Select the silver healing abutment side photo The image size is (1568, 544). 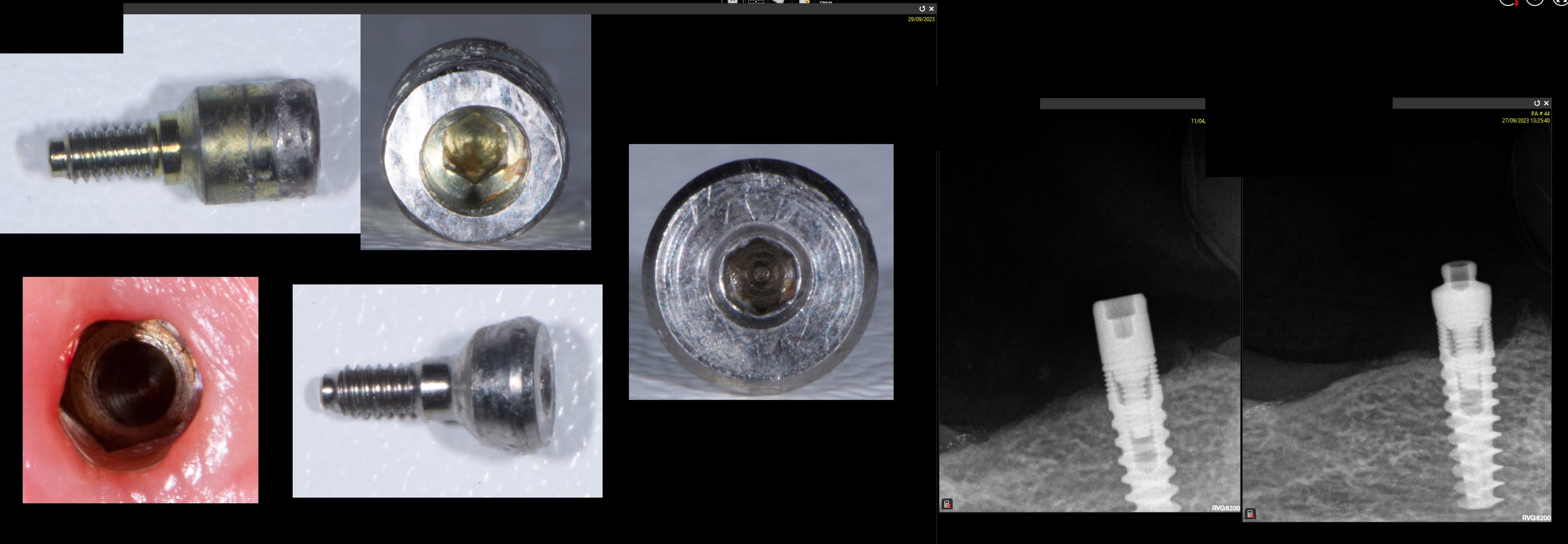[x=447, y=391]
